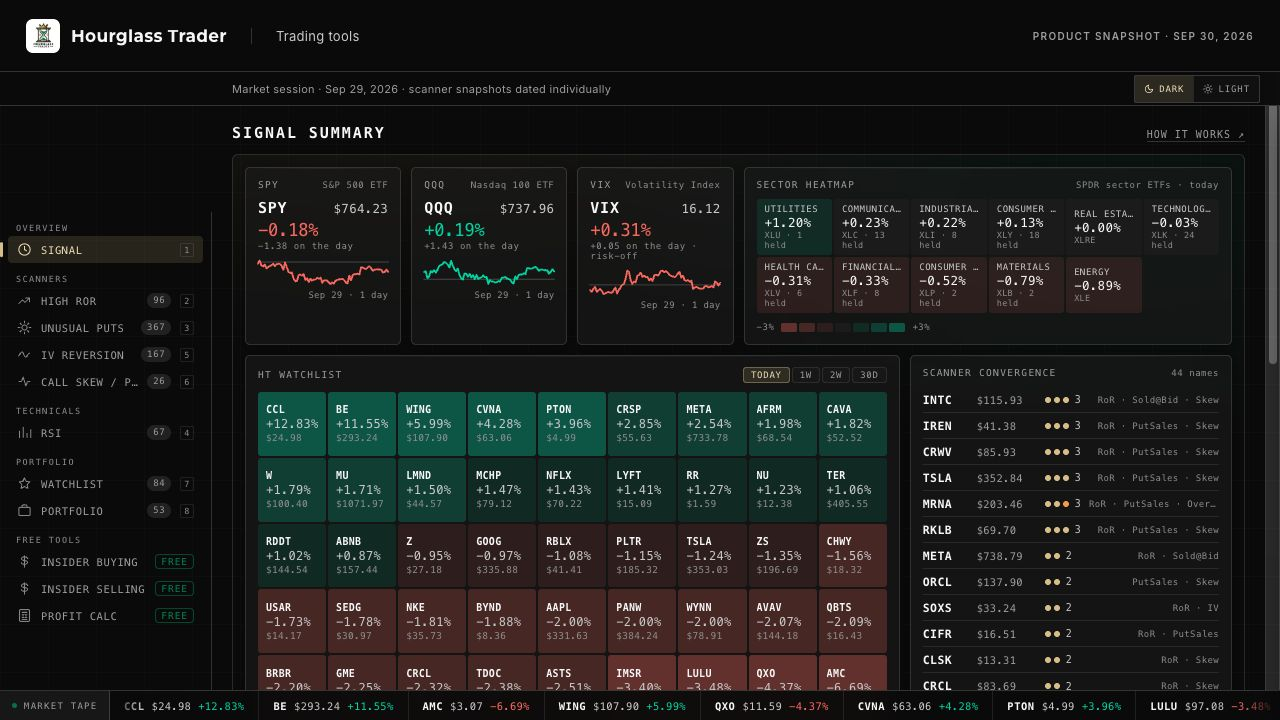
Task: Click the PTON watchlist tile
Action: pos(572,423)
